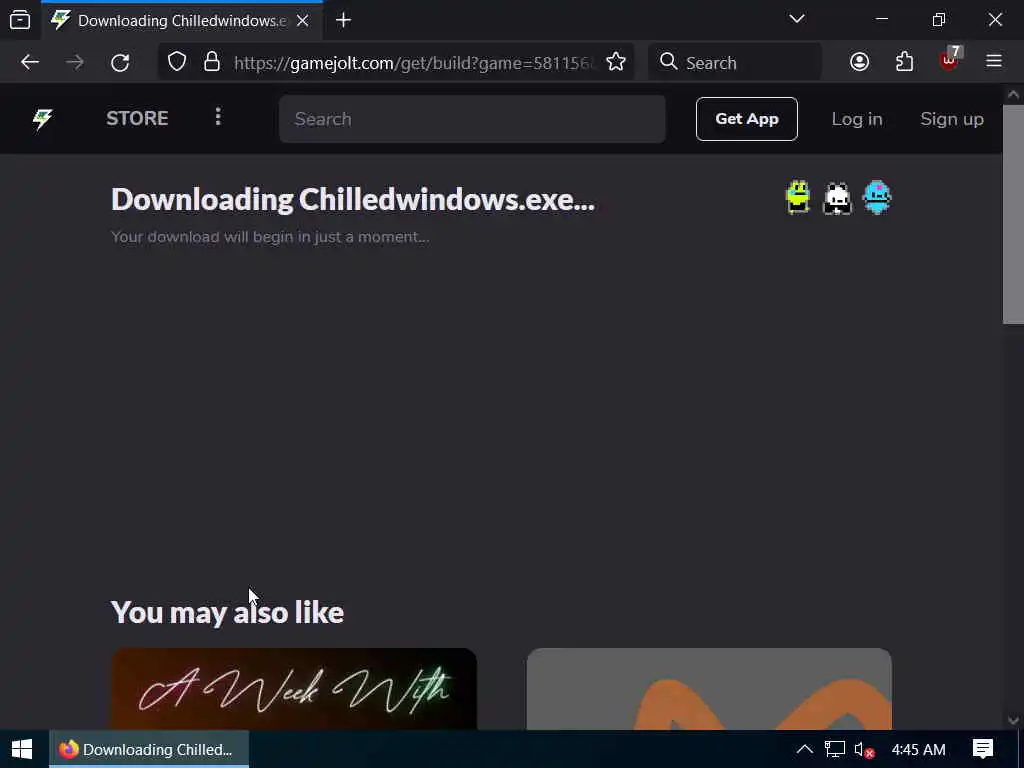Focus the Firefox toolbar Search box
This screenshot has height=768, width=1024.
coord(735,62)
